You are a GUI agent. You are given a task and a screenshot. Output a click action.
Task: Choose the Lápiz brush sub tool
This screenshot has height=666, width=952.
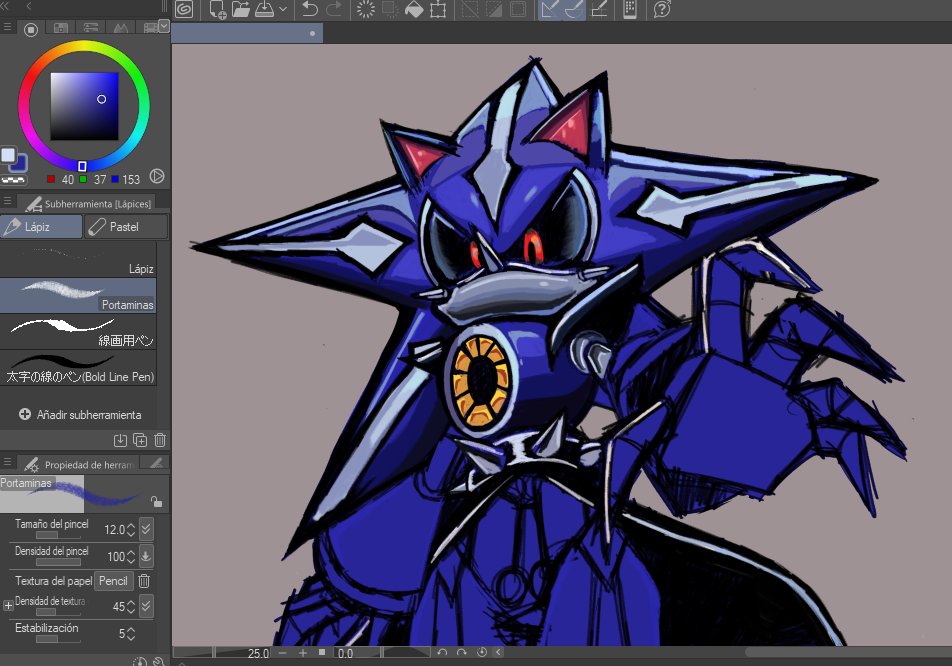(x=78, y=259)
